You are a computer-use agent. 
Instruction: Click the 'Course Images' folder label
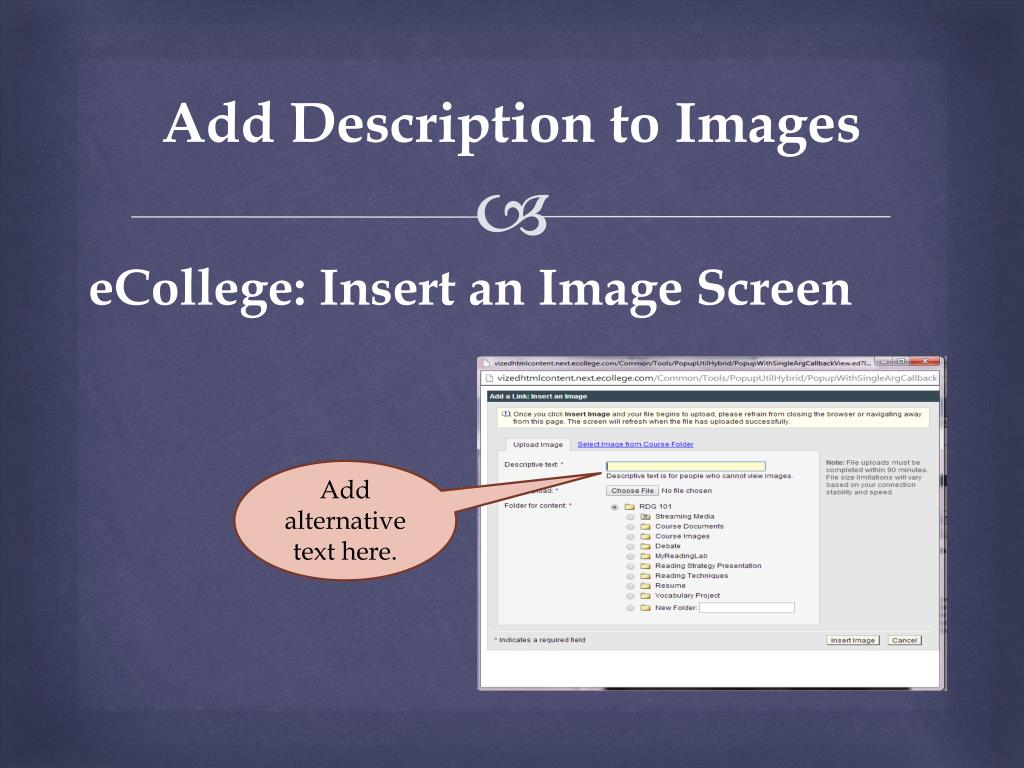click(682, 536)
